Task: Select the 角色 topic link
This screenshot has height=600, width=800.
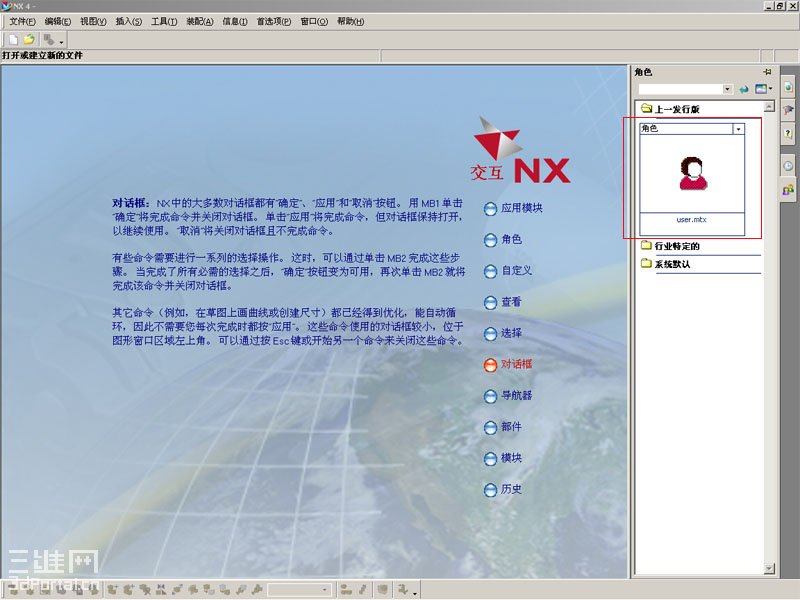Action: 503,239
